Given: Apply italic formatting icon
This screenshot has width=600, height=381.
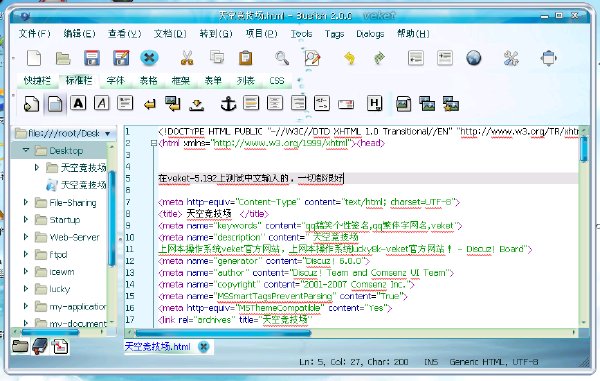Looking at the screenshot, I should tap(101, 103).
